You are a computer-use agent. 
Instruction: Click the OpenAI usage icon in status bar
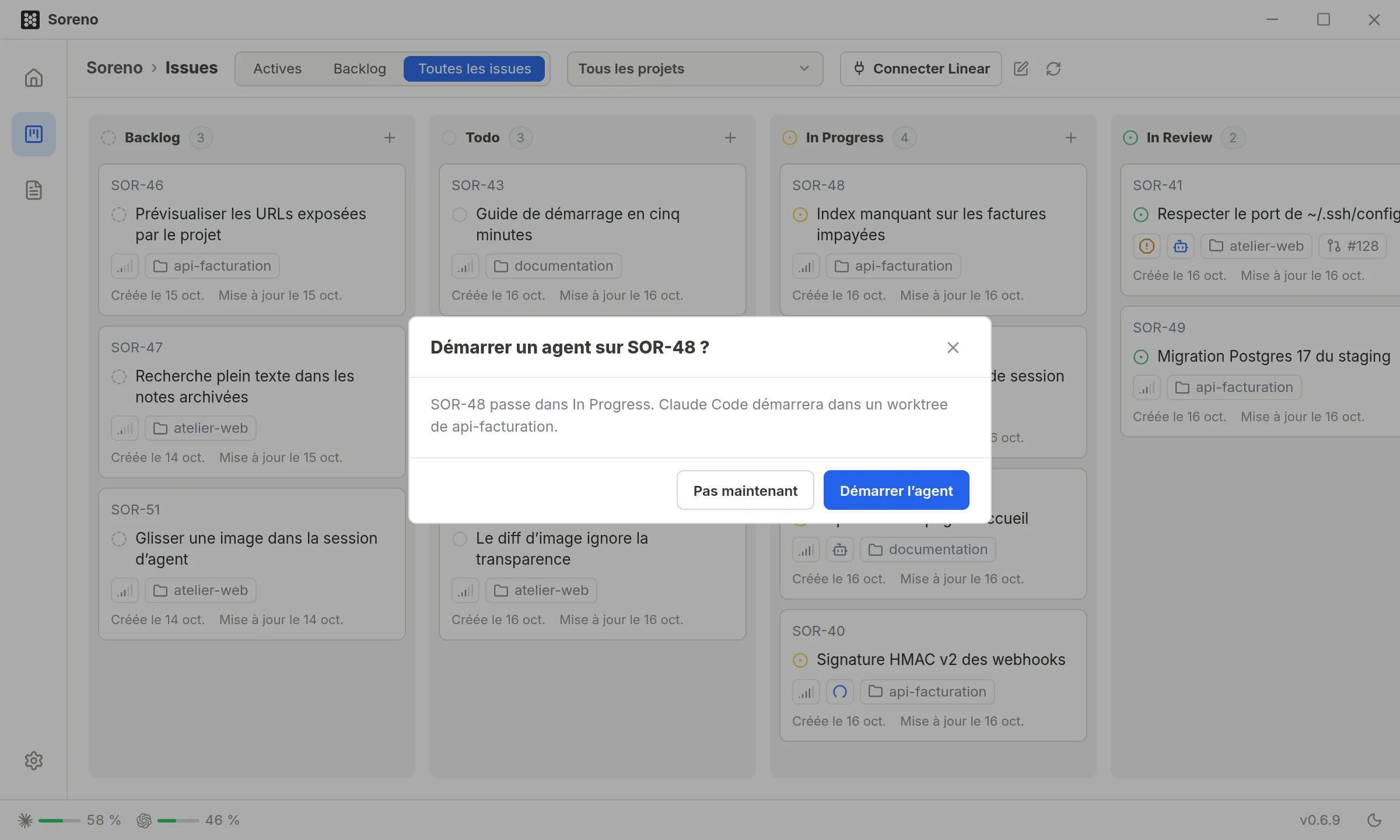(144, 820)
